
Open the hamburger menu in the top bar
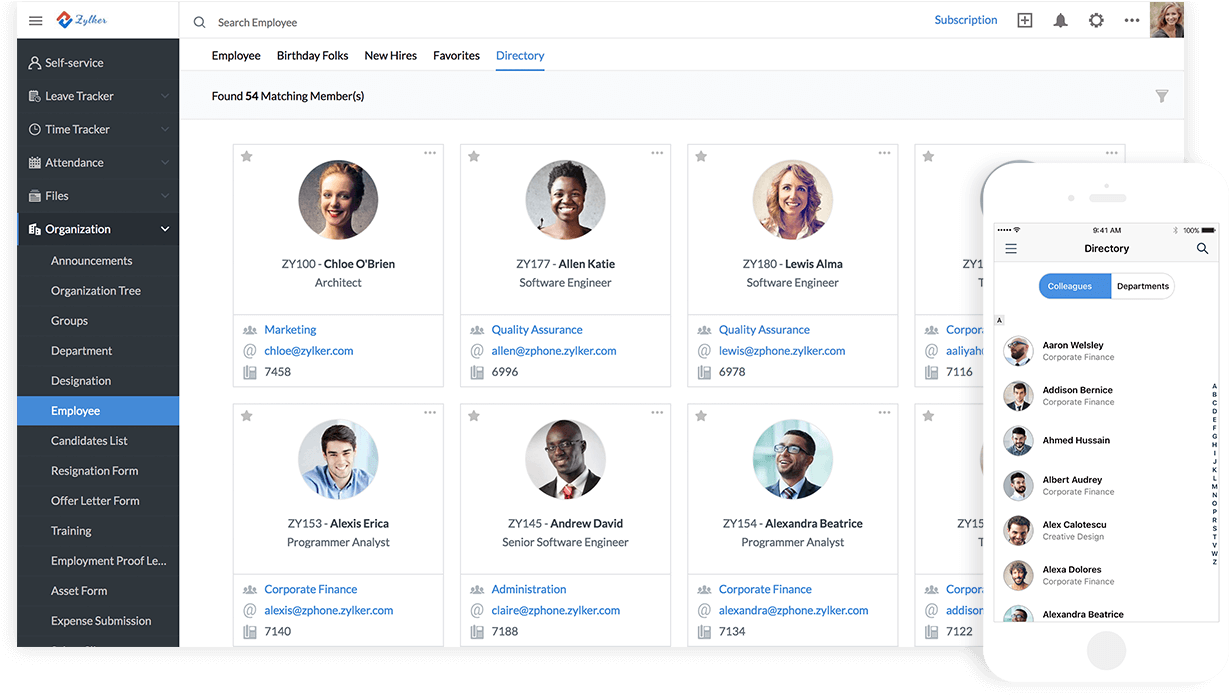[x=35, y=20]
